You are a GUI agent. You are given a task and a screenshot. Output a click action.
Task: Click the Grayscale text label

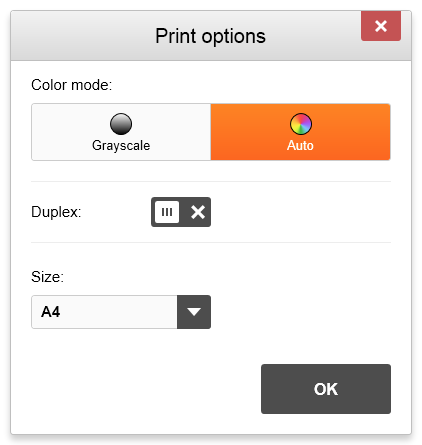(121, 146)
